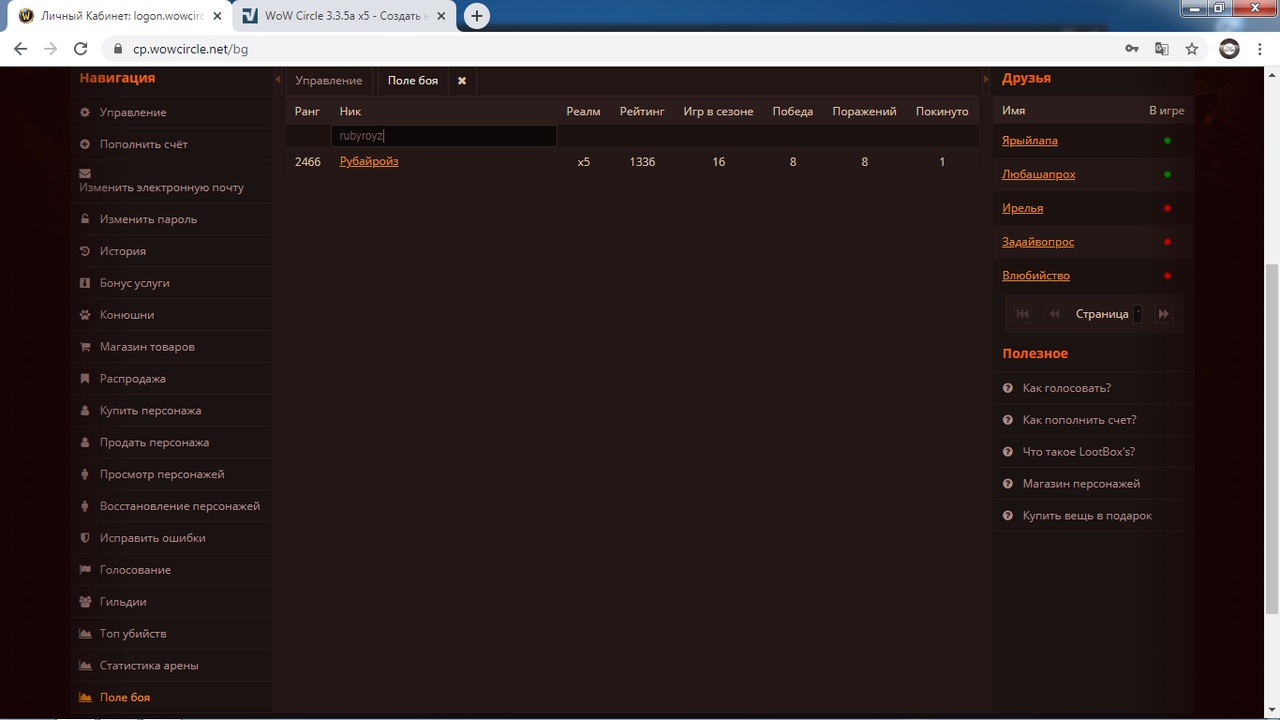Open Статистика арены in navigation
1280x720 pixels.
[149, 666]
